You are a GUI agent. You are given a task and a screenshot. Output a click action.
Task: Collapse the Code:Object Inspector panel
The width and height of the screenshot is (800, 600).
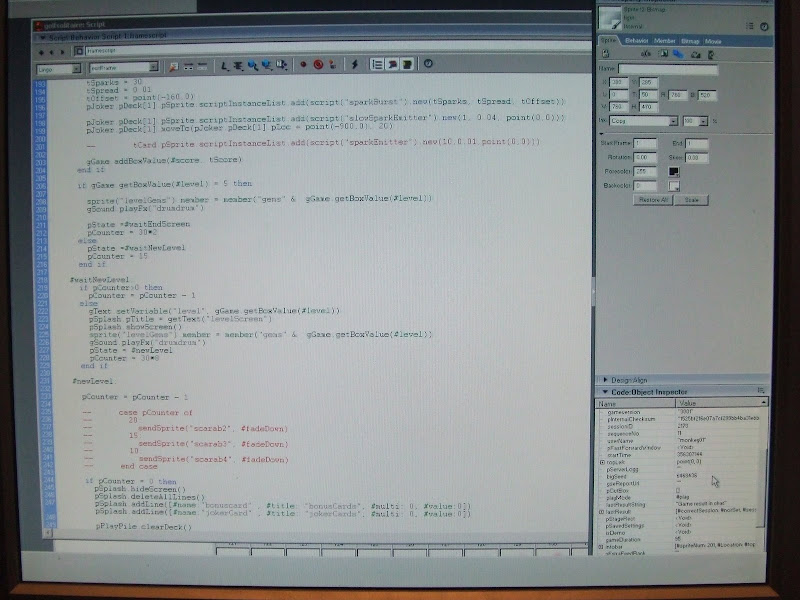[605, 392]
